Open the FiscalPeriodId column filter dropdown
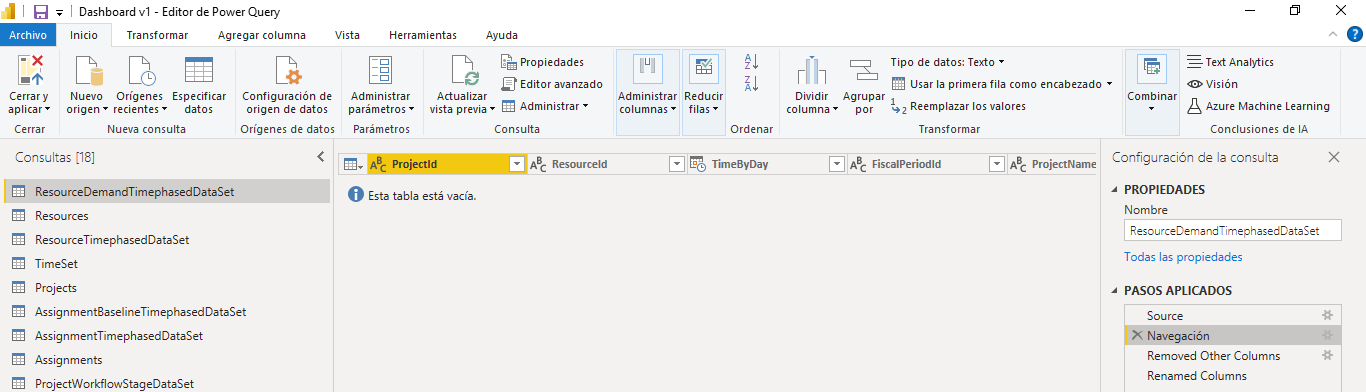 click(996, 165)
